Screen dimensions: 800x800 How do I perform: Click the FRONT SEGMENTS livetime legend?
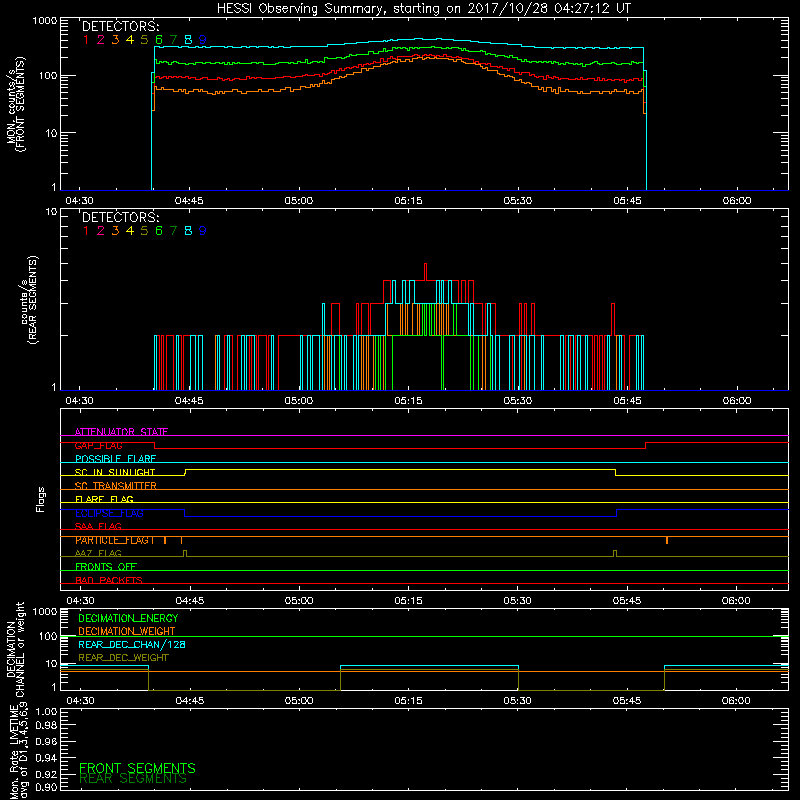click(137, 768)
